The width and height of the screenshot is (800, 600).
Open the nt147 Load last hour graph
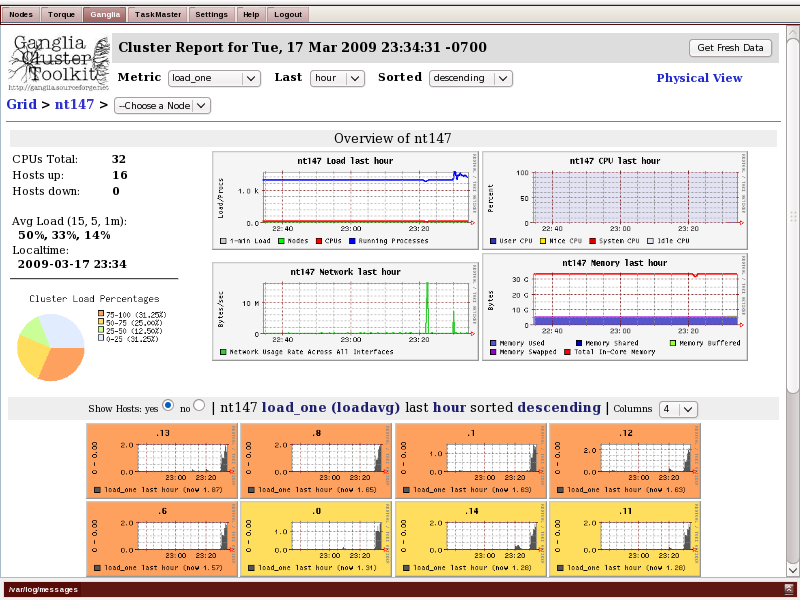345,200
